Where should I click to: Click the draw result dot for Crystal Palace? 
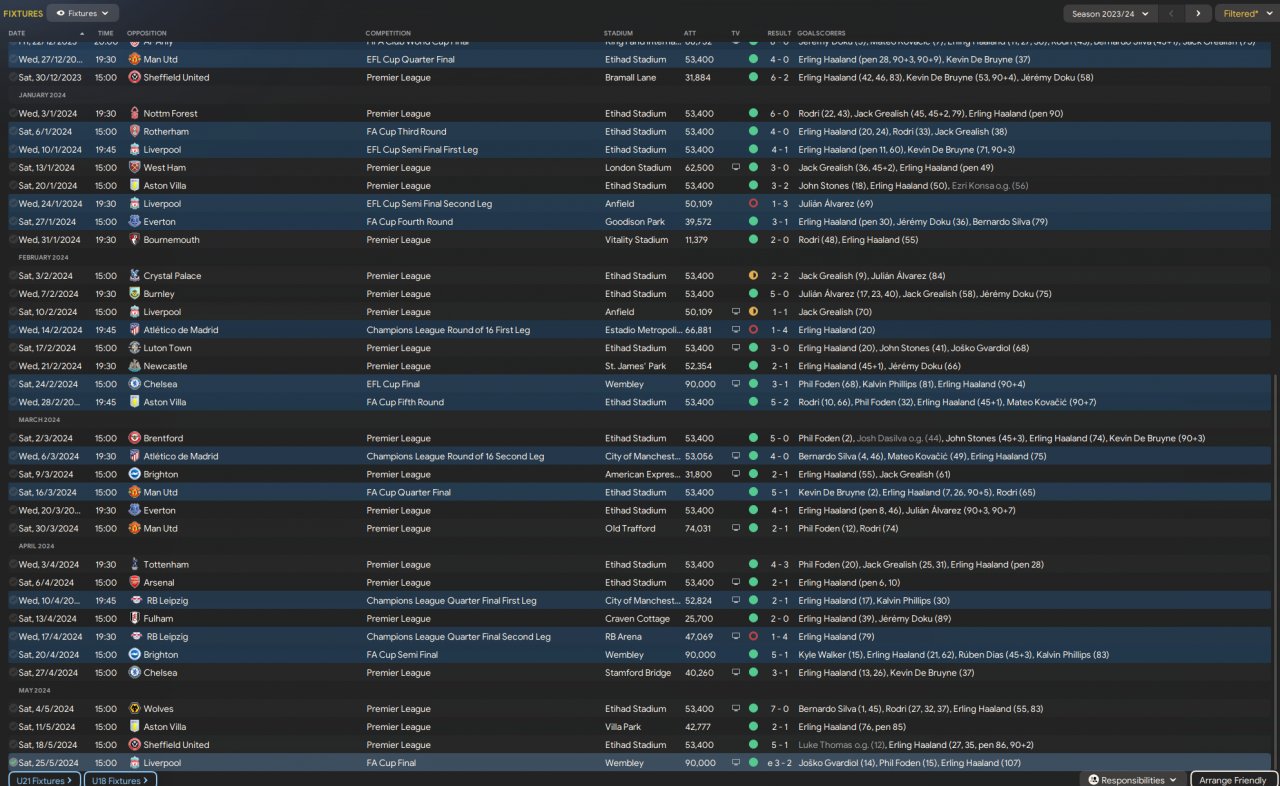coord(753,276)
